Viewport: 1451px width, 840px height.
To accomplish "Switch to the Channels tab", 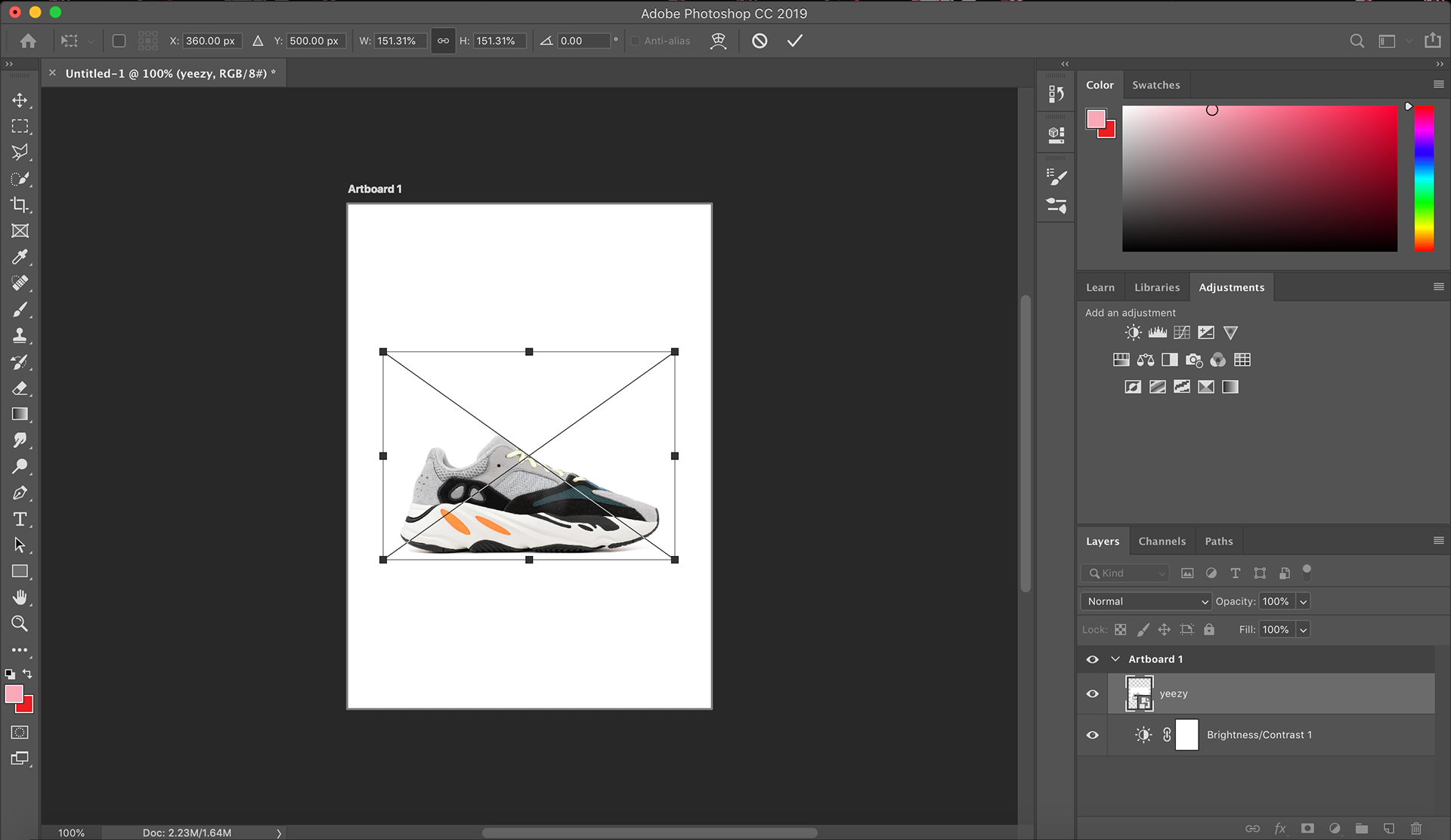I will pos(1162,542).
